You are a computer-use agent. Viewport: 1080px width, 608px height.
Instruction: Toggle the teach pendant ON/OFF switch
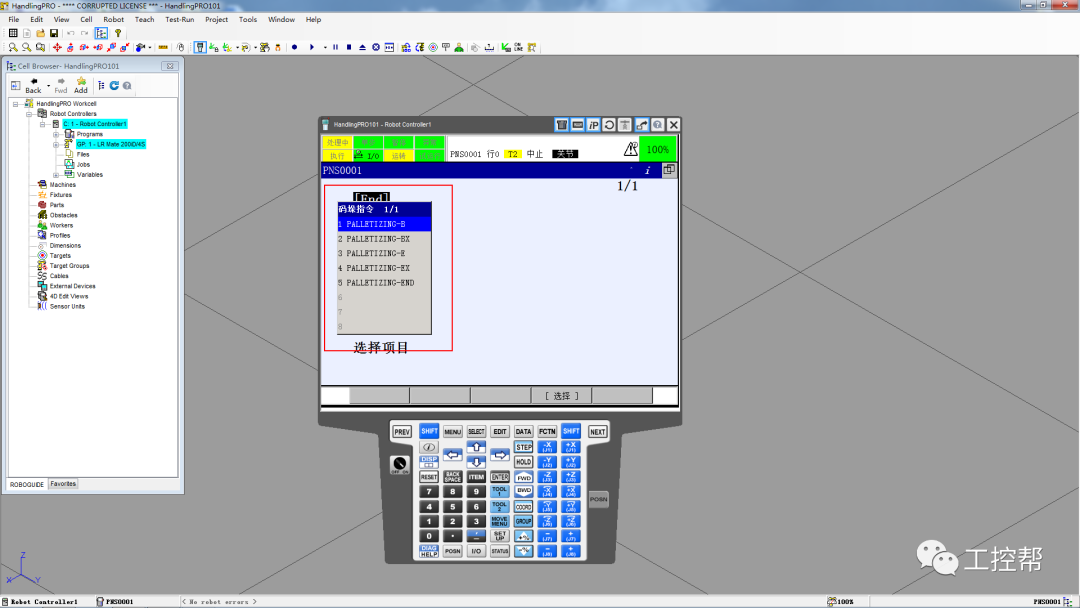point(400,465)
